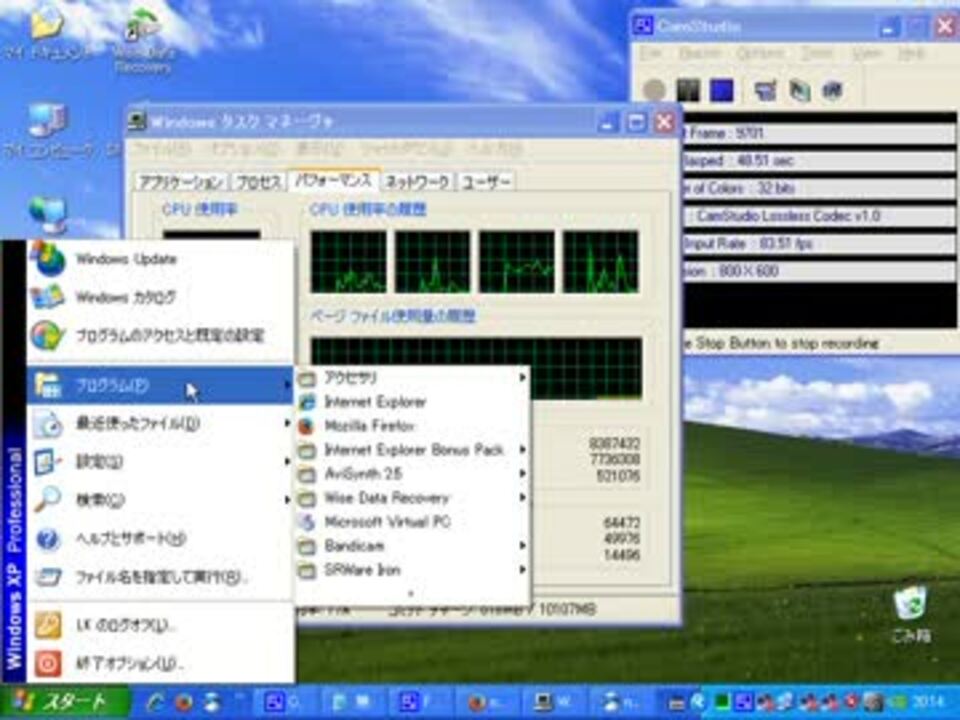Open CamStudio File menu
The image size is (960, 720).
click(651, 54)
